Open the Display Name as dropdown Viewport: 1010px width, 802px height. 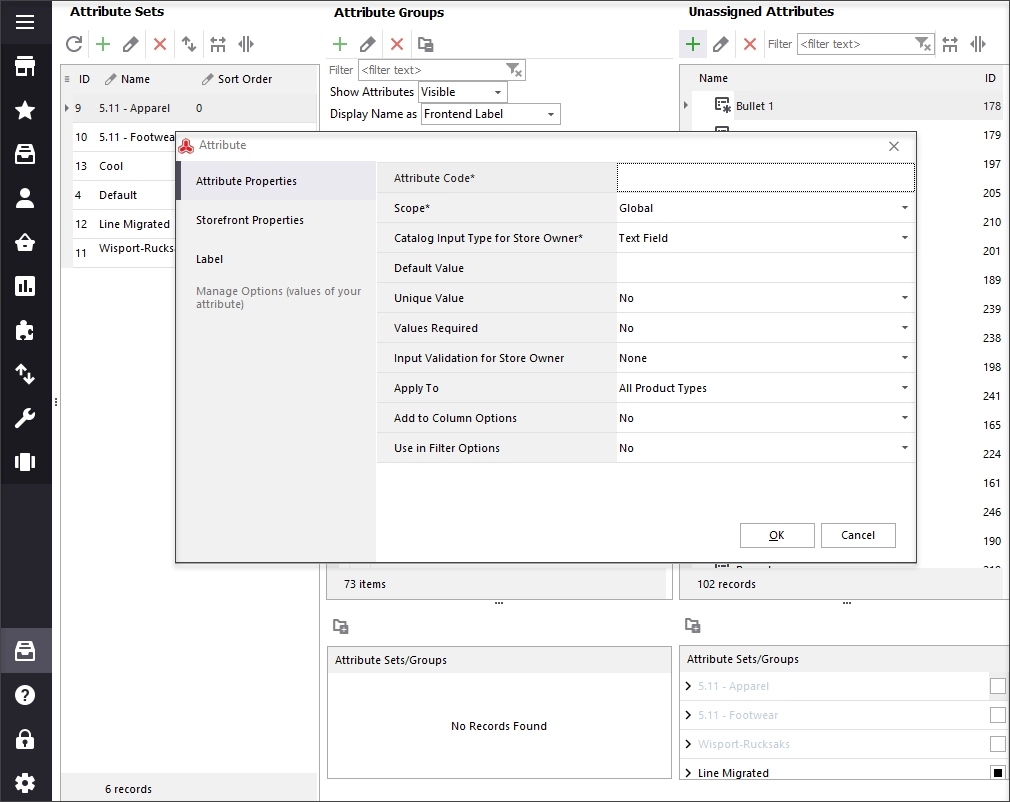pyautogui.click(x=490, y=114)
